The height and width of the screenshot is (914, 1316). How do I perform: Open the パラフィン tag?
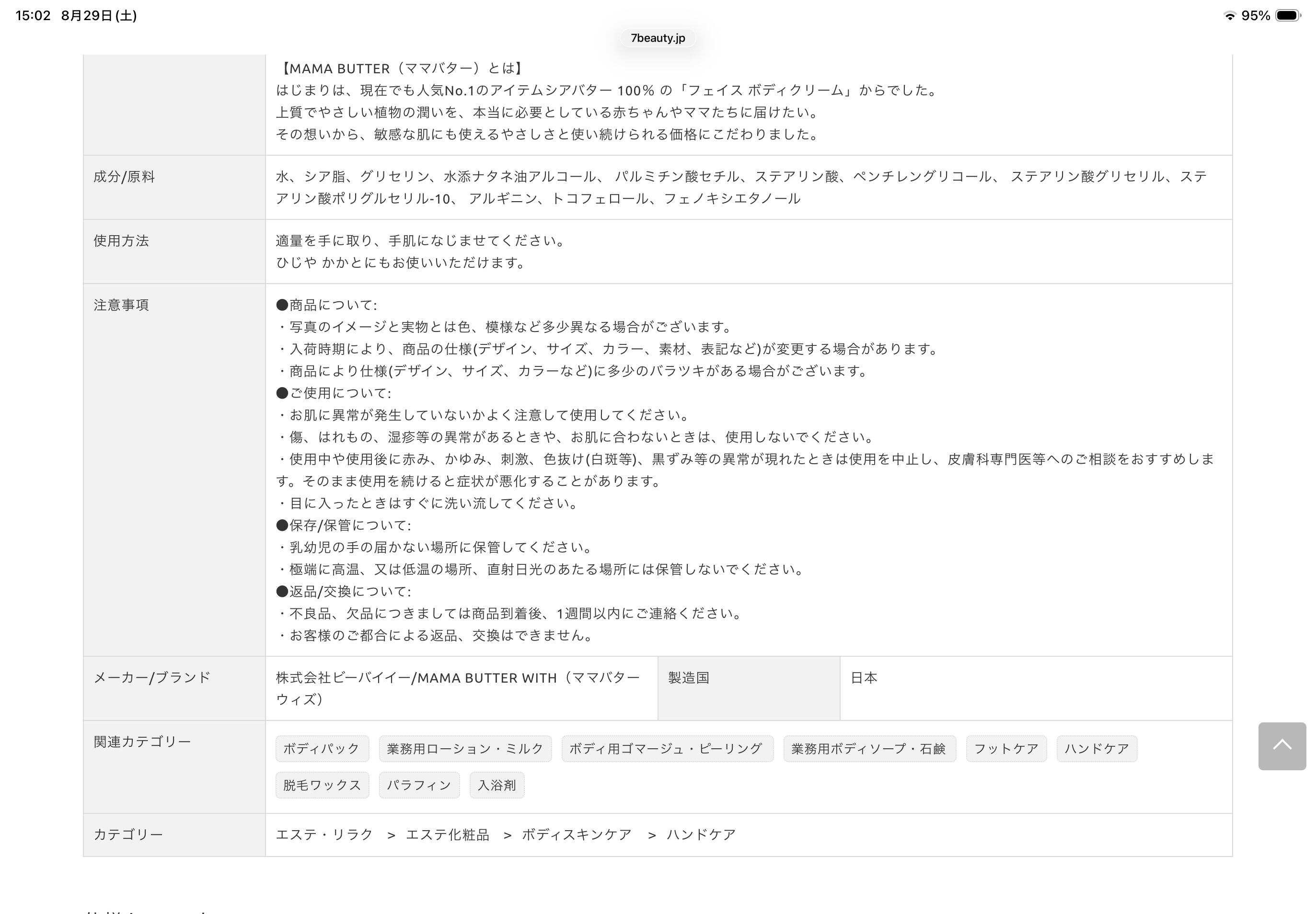419,785
